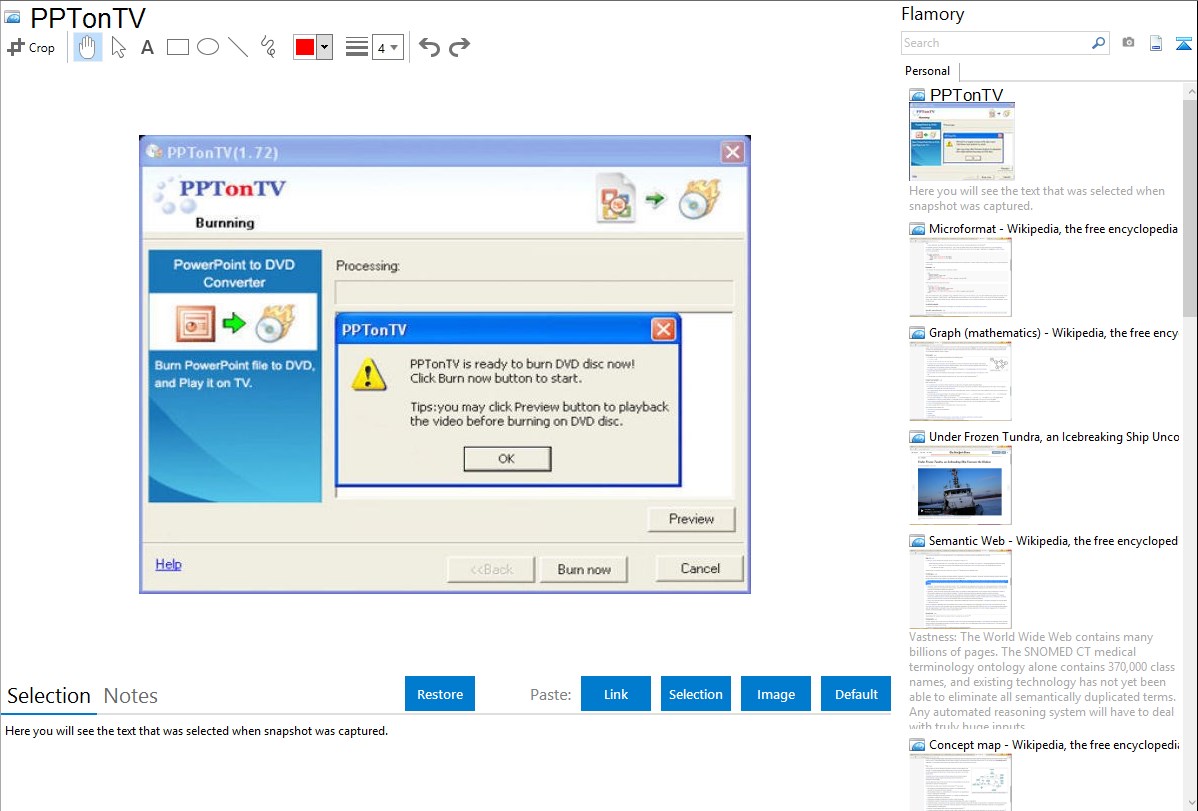Screen dimensions: 1198x811
Task: Open the color picker dropdown arrow
Action: click(x=324, y=47)
